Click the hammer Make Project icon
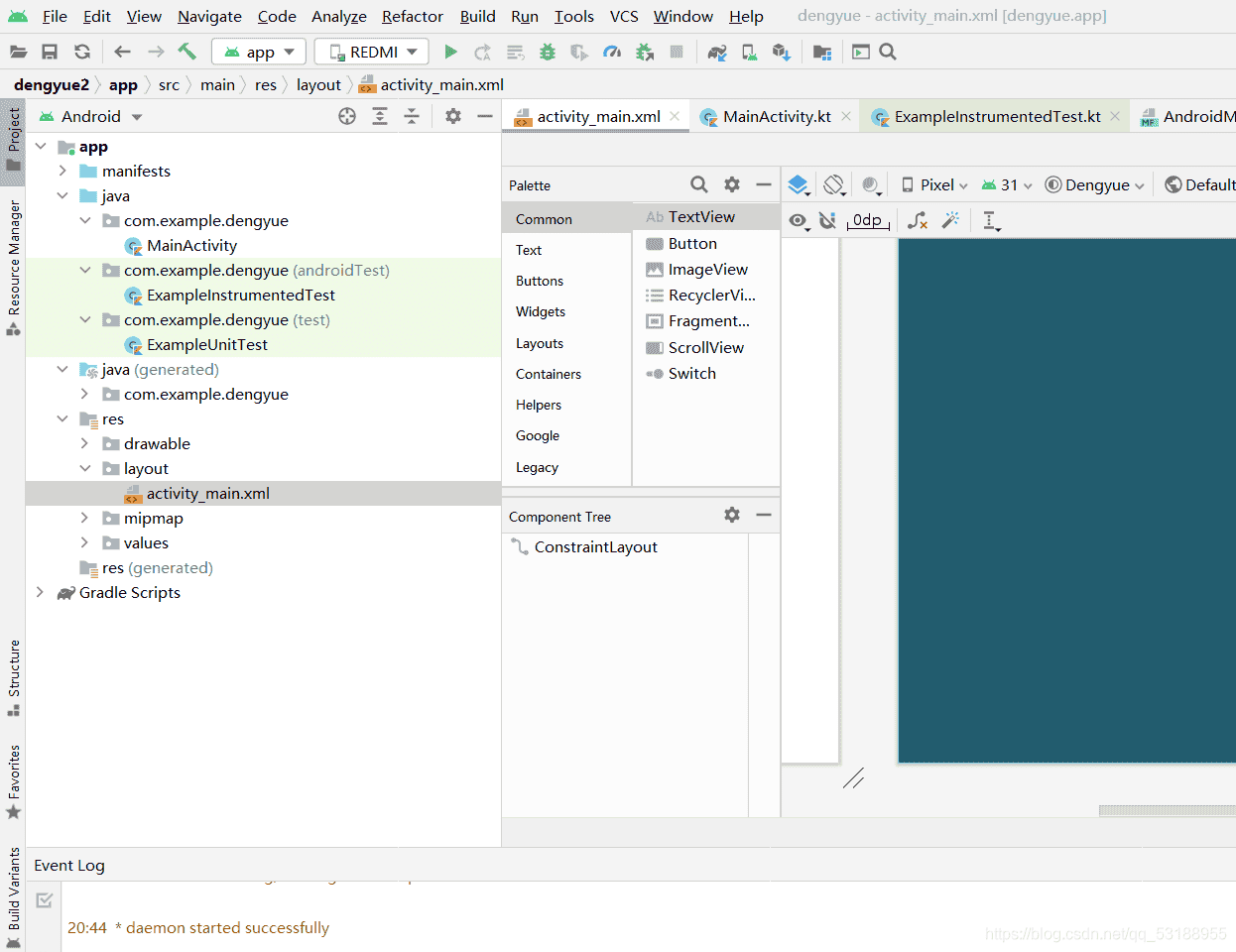 tap(186, 52)
